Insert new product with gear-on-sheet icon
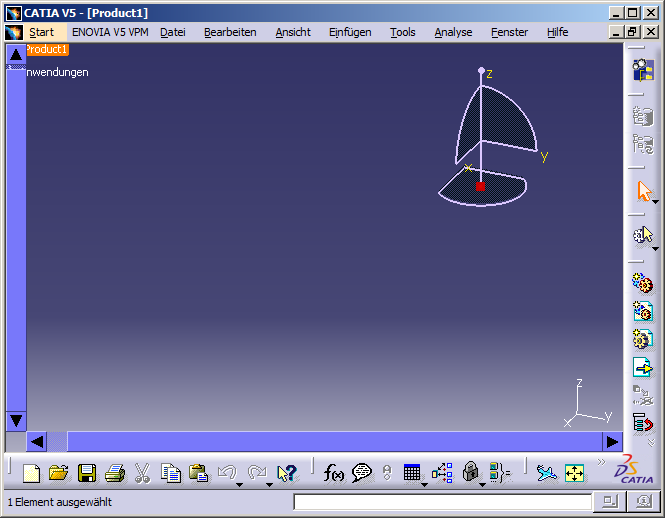 click(x=643, y=311)
